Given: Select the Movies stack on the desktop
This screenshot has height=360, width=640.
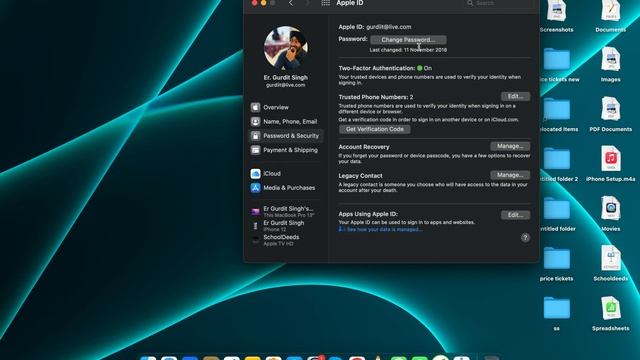Looking at the screenshot, I should [x=611, y=214].
